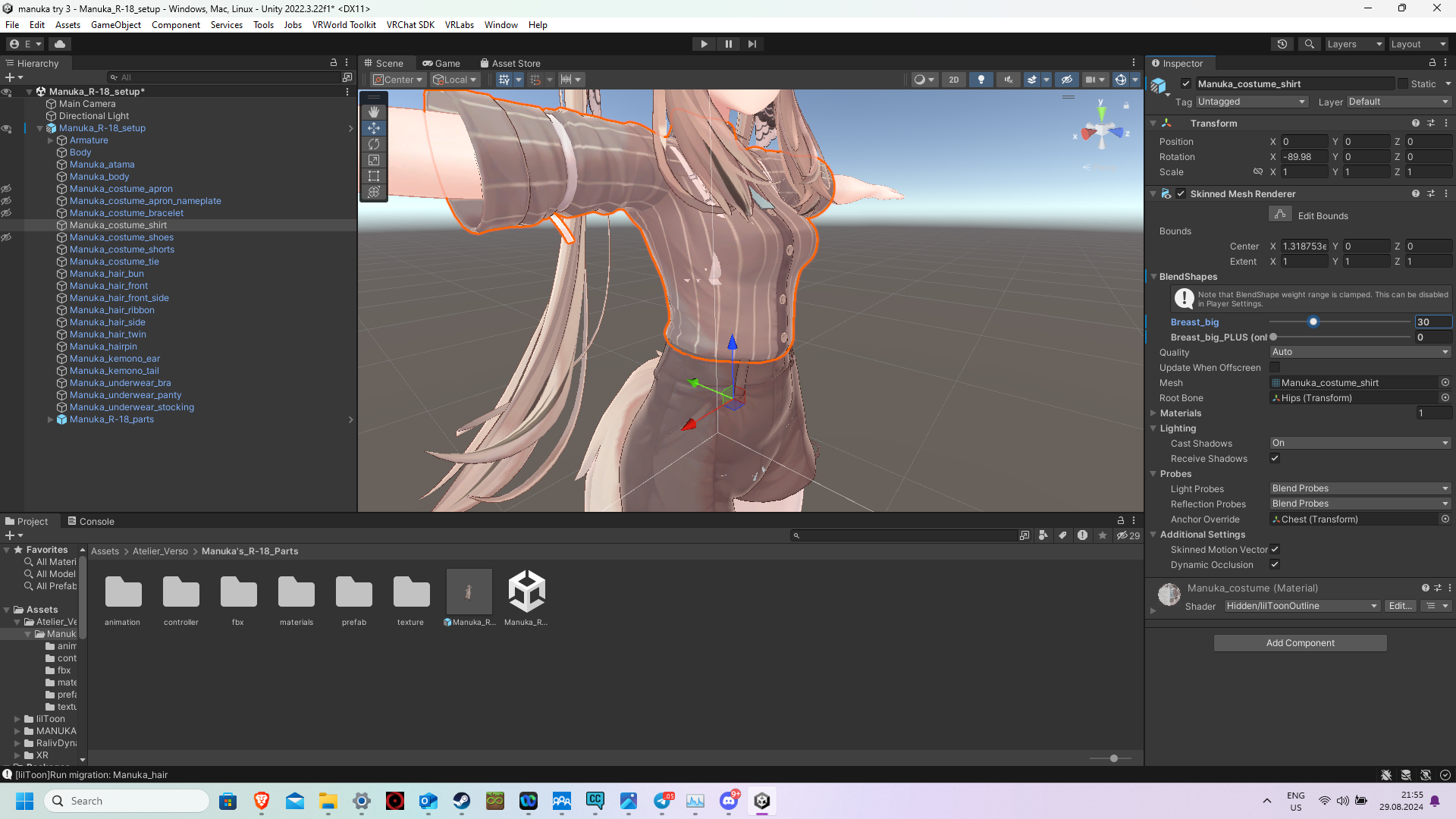The image size is (1456, 819).
Task: Toggle 2D scene view mode
Action: point(954,80)
